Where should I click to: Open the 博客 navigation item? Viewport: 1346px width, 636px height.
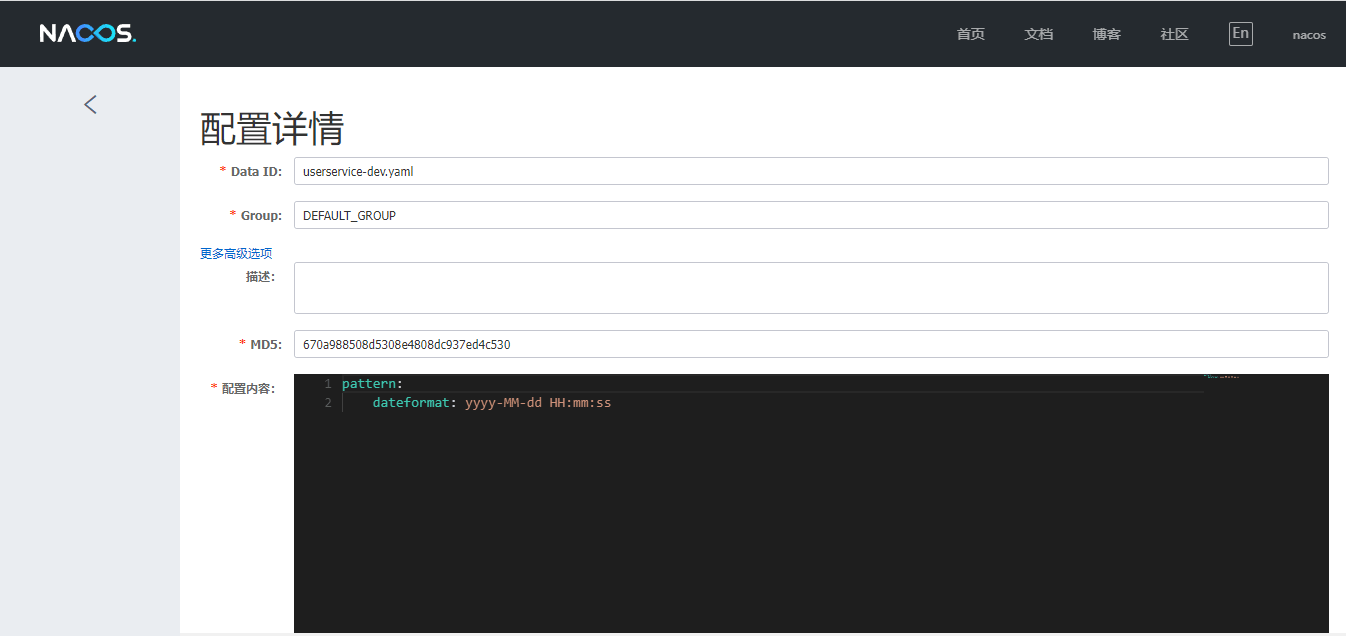(x=1106, y=34)
